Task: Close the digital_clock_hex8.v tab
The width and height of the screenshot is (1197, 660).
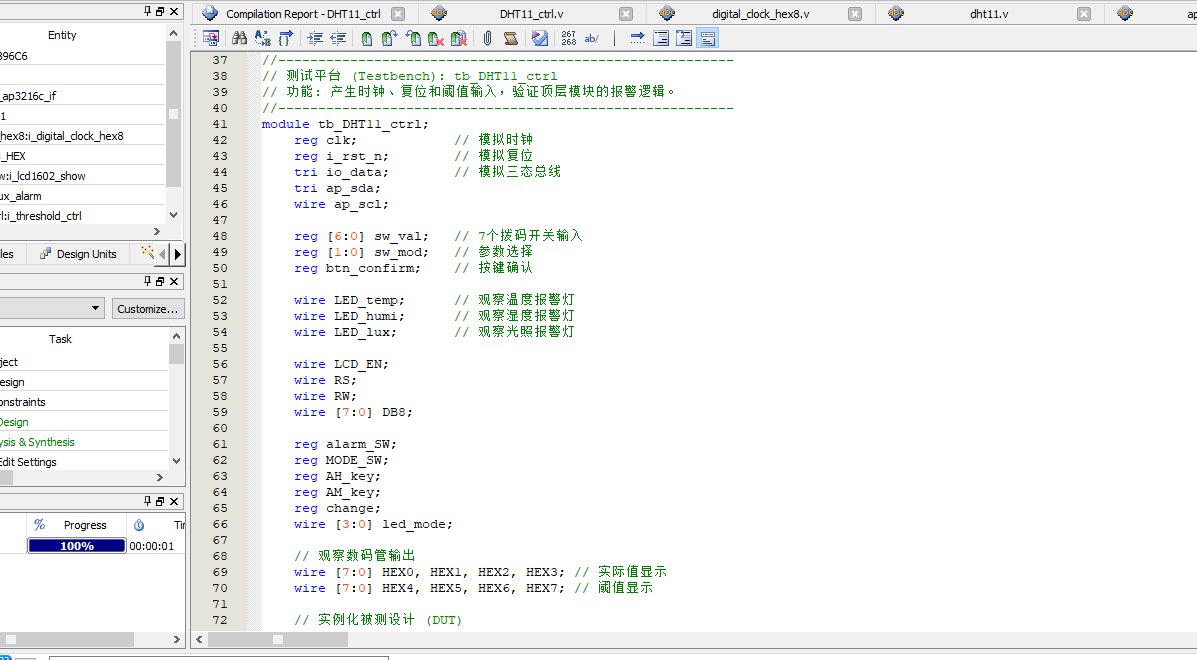Action: click(855, 14)
